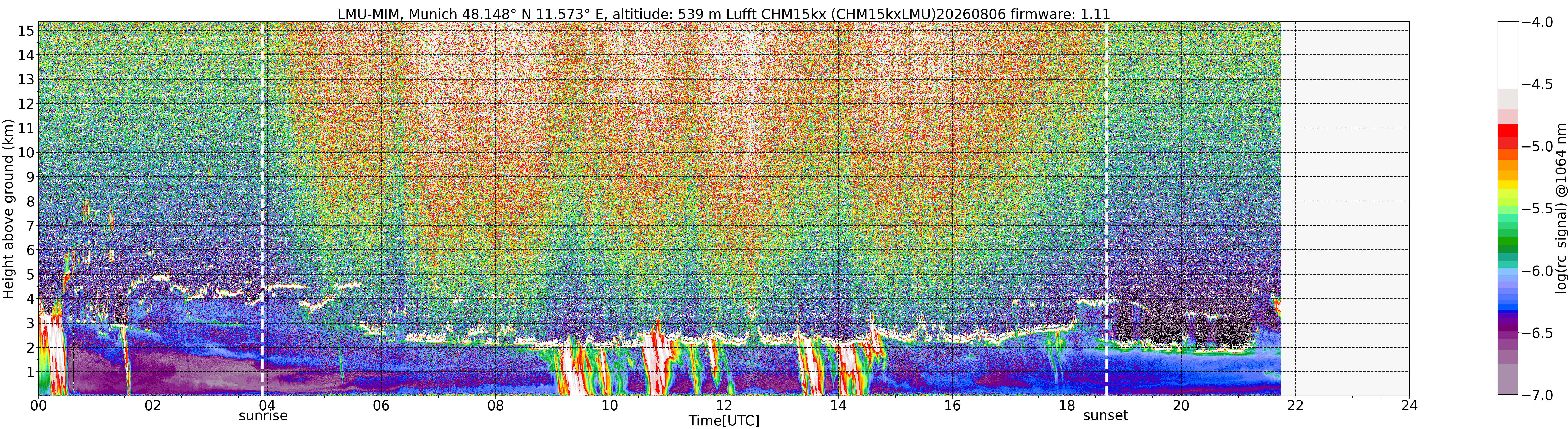Select the colorbar tick value −5.0
The height and width of the screenshot is (429, 1568).
(x=1538, y=147)
